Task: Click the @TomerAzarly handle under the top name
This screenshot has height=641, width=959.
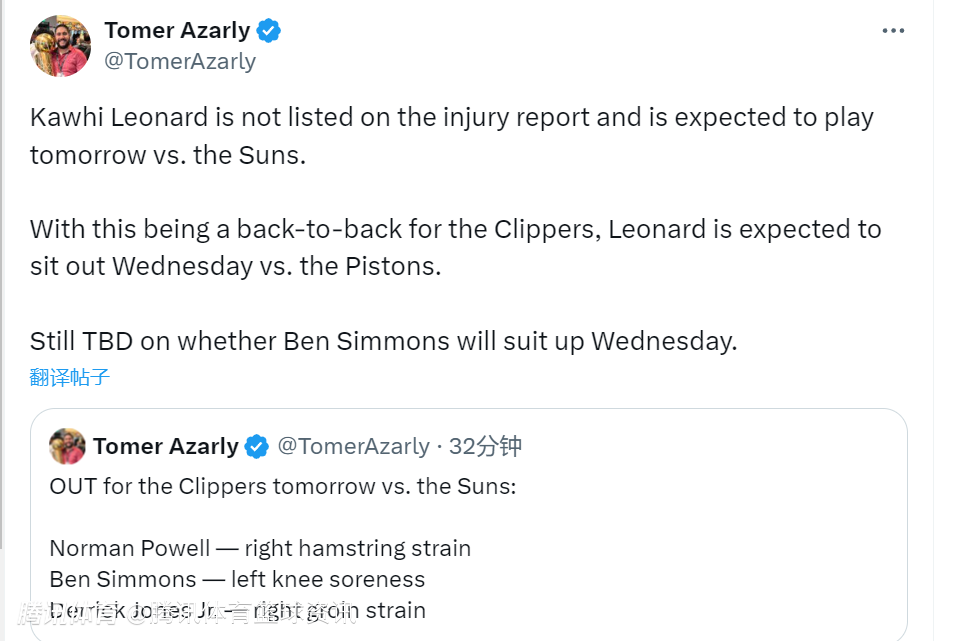Action: (180, 61)
